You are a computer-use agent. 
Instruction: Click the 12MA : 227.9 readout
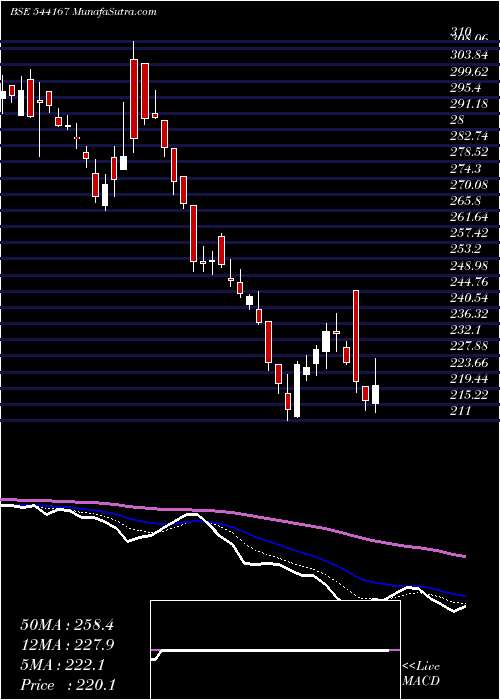(67, 646)
